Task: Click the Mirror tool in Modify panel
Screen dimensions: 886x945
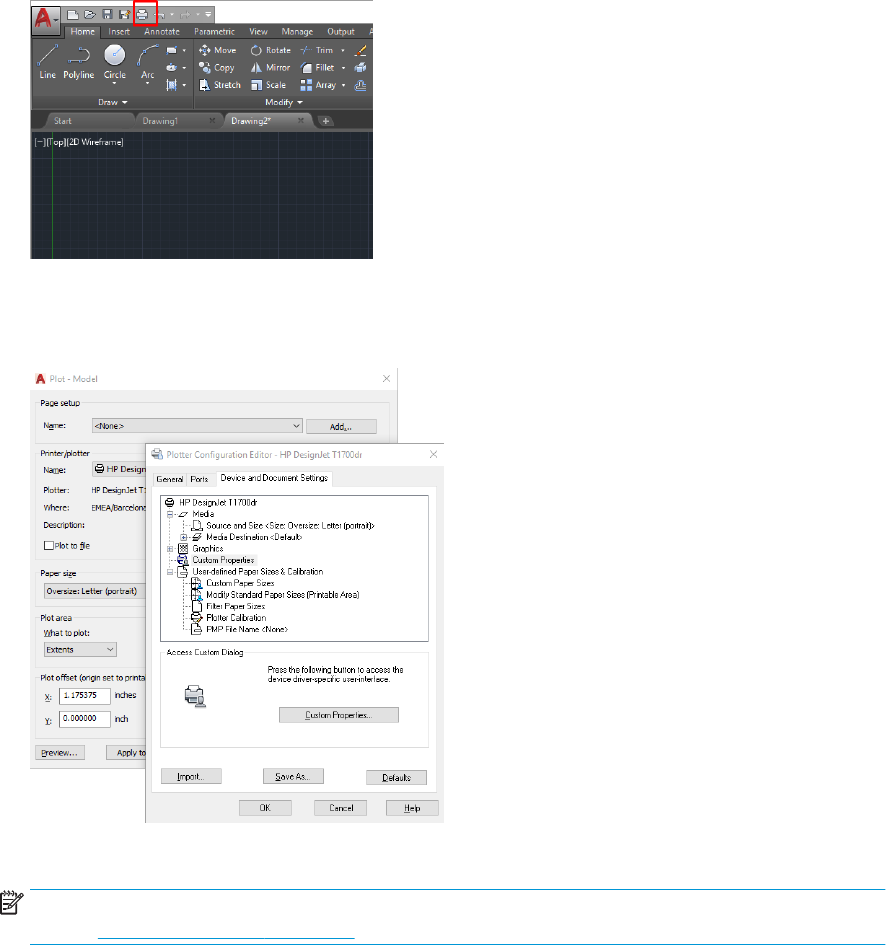Action: coord(271,68)
